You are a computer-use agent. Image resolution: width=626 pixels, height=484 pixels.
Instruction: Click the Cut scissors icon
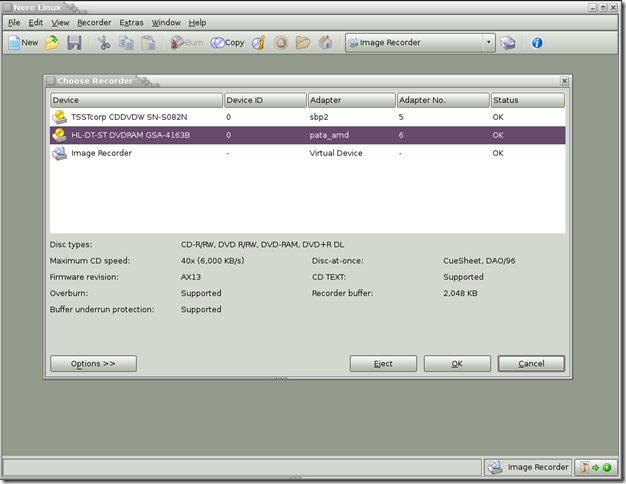coord(104,42)
